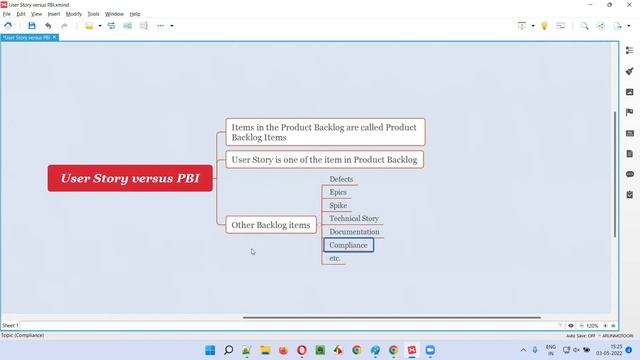Viewport: 640px width, 360px height.
Task: Select the Spike subtopic
Action: click(338, 205)
